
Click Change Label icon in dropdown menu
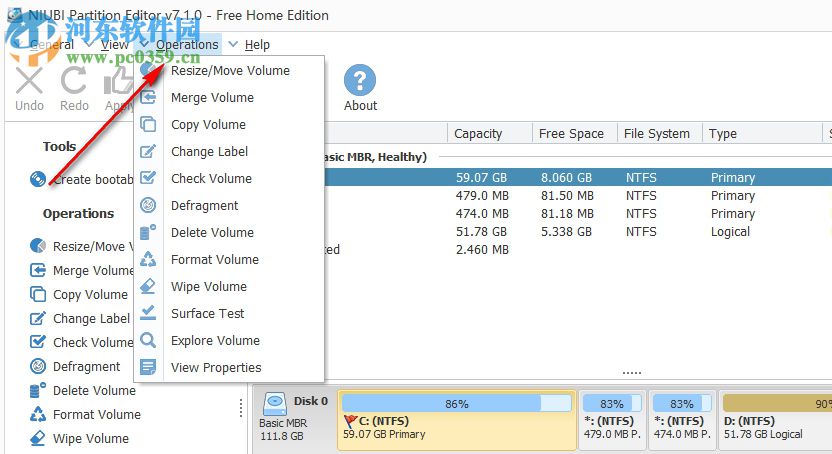pos(148,151)
